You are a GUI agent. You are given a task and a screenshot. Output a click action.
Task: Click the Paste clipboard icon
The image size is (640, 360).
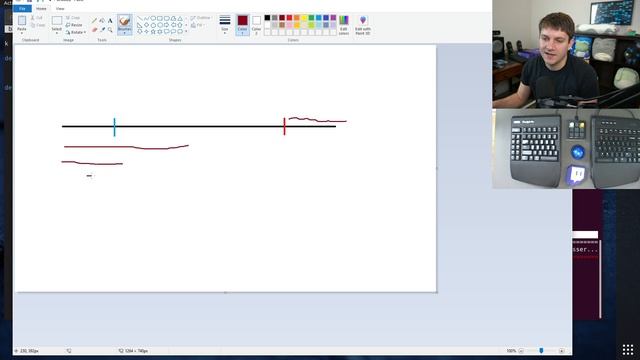pos(22,20)
